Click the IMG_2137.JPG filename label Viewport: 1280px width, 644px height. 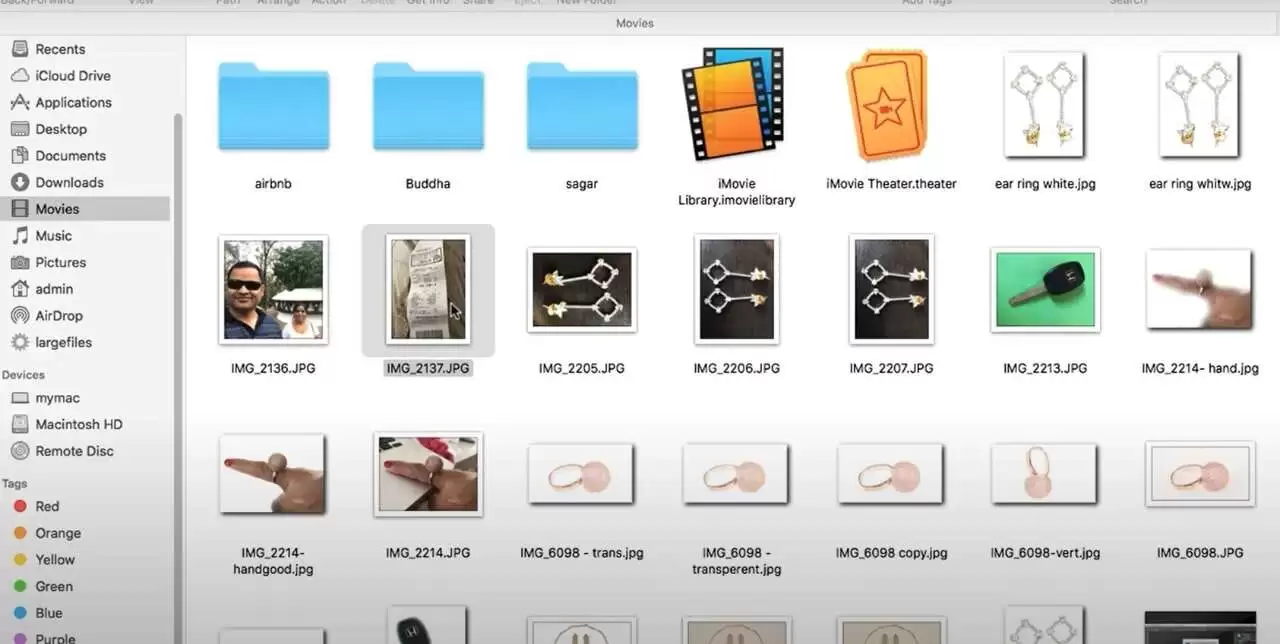tap(427, 368)
